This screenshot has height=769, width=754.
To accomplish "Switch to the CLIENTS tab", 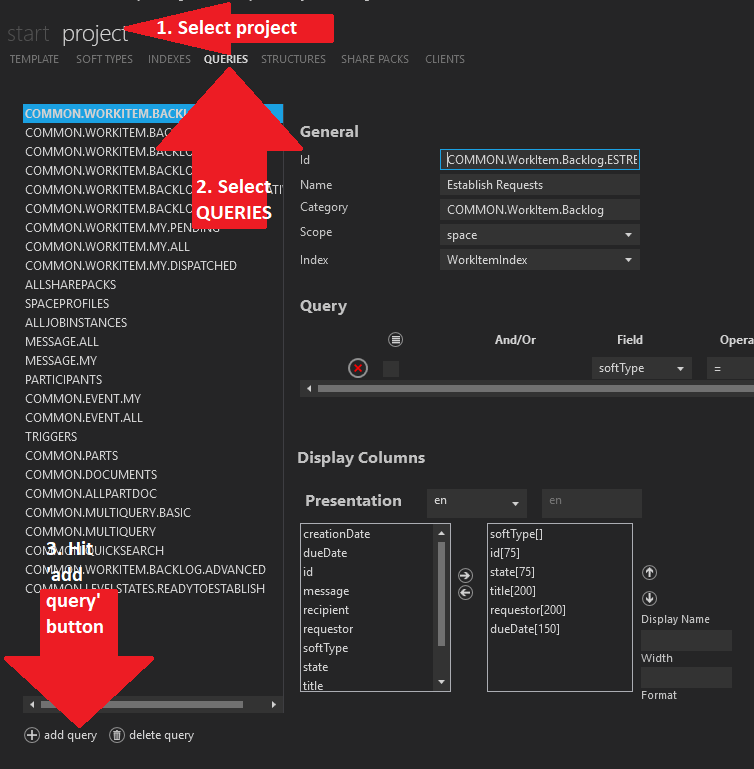I will pyautogui.click(x=444, y=59).
